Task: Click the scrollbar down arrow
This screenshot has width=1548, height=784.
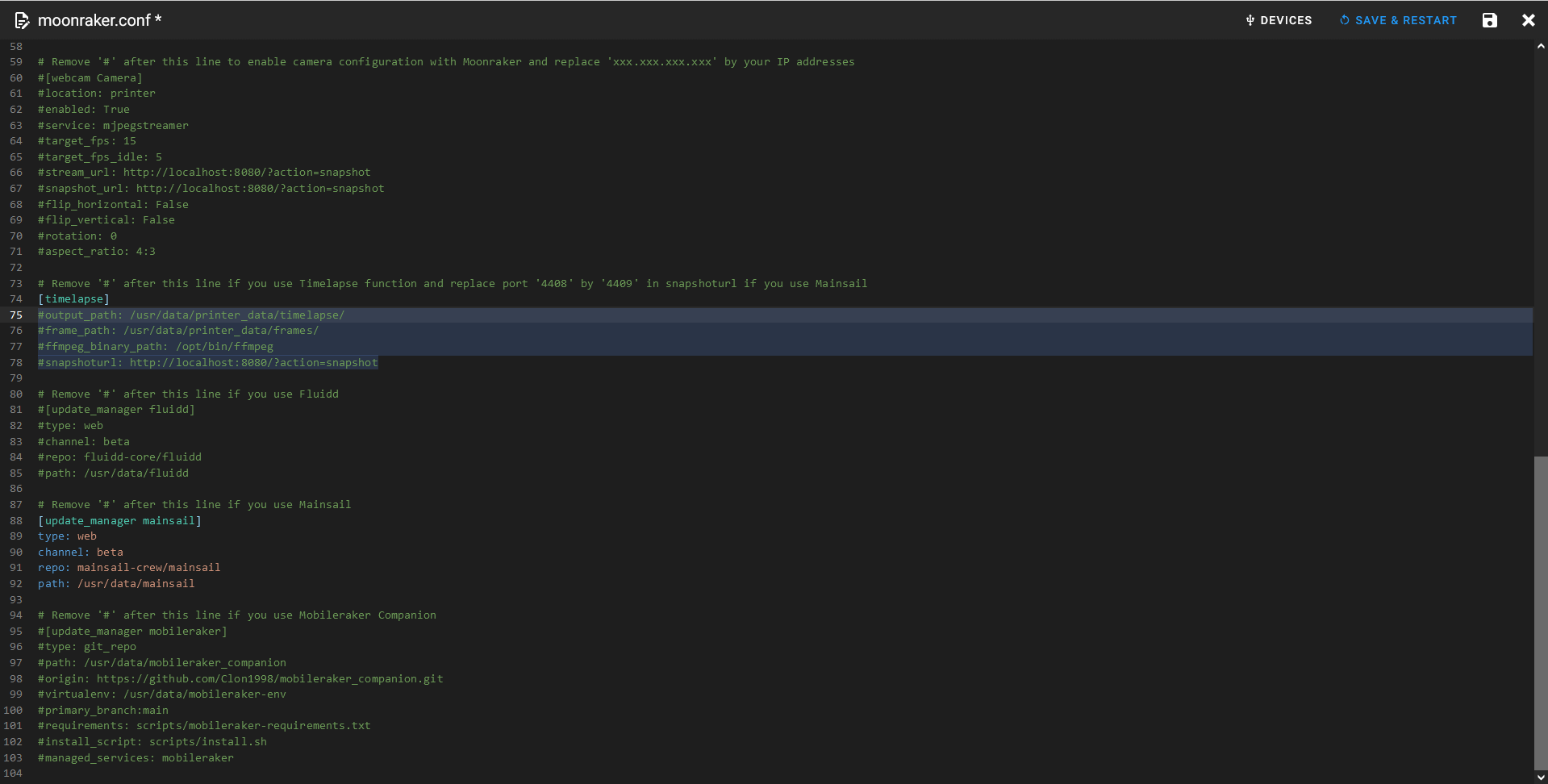Action: point(1541,778)
